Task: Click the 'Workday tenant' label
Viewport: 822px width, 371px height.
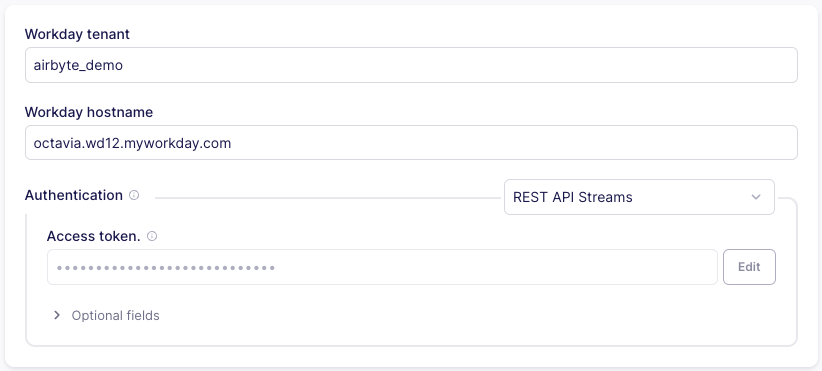Action: (77, 34)
